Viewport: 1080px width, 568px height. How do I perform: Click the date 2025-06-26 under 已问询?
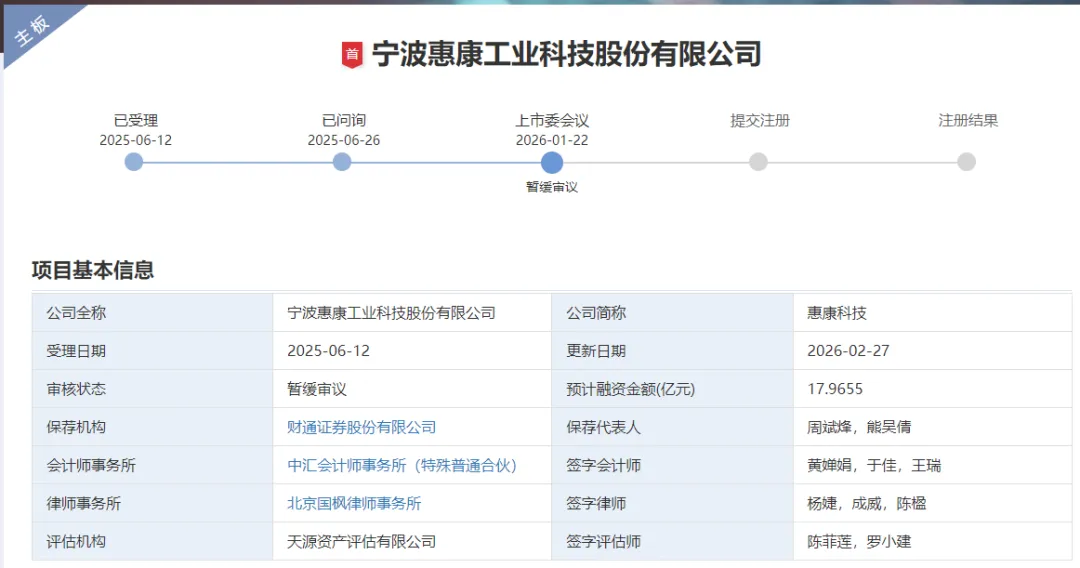click(344, 140)
